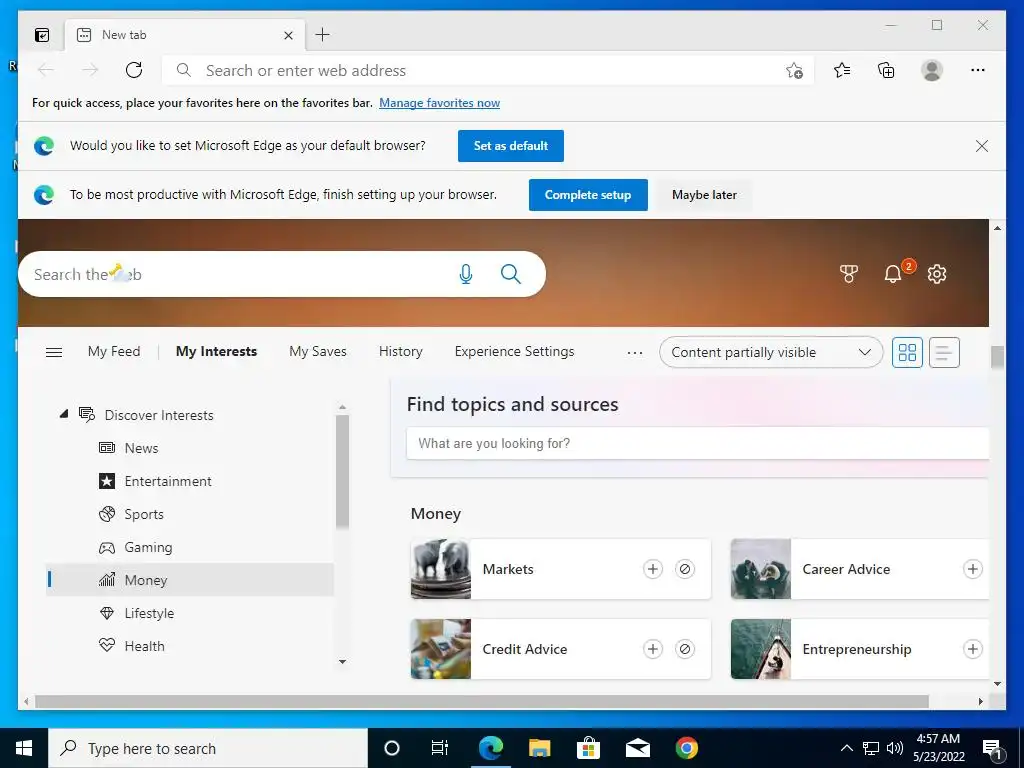1024x768 pixels.
Task: Open Windows Start menu
Action: [x=24, y=748]
